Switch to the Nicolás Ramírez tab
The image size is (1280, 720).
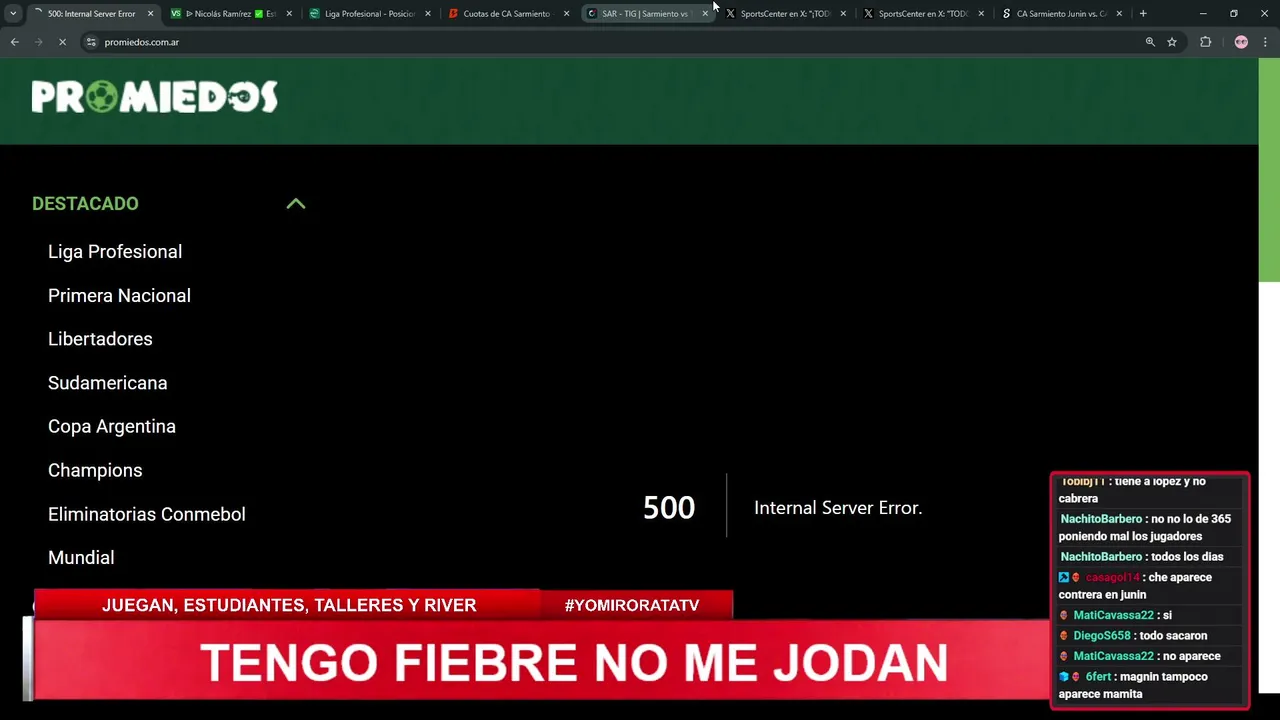pos(230,14)
